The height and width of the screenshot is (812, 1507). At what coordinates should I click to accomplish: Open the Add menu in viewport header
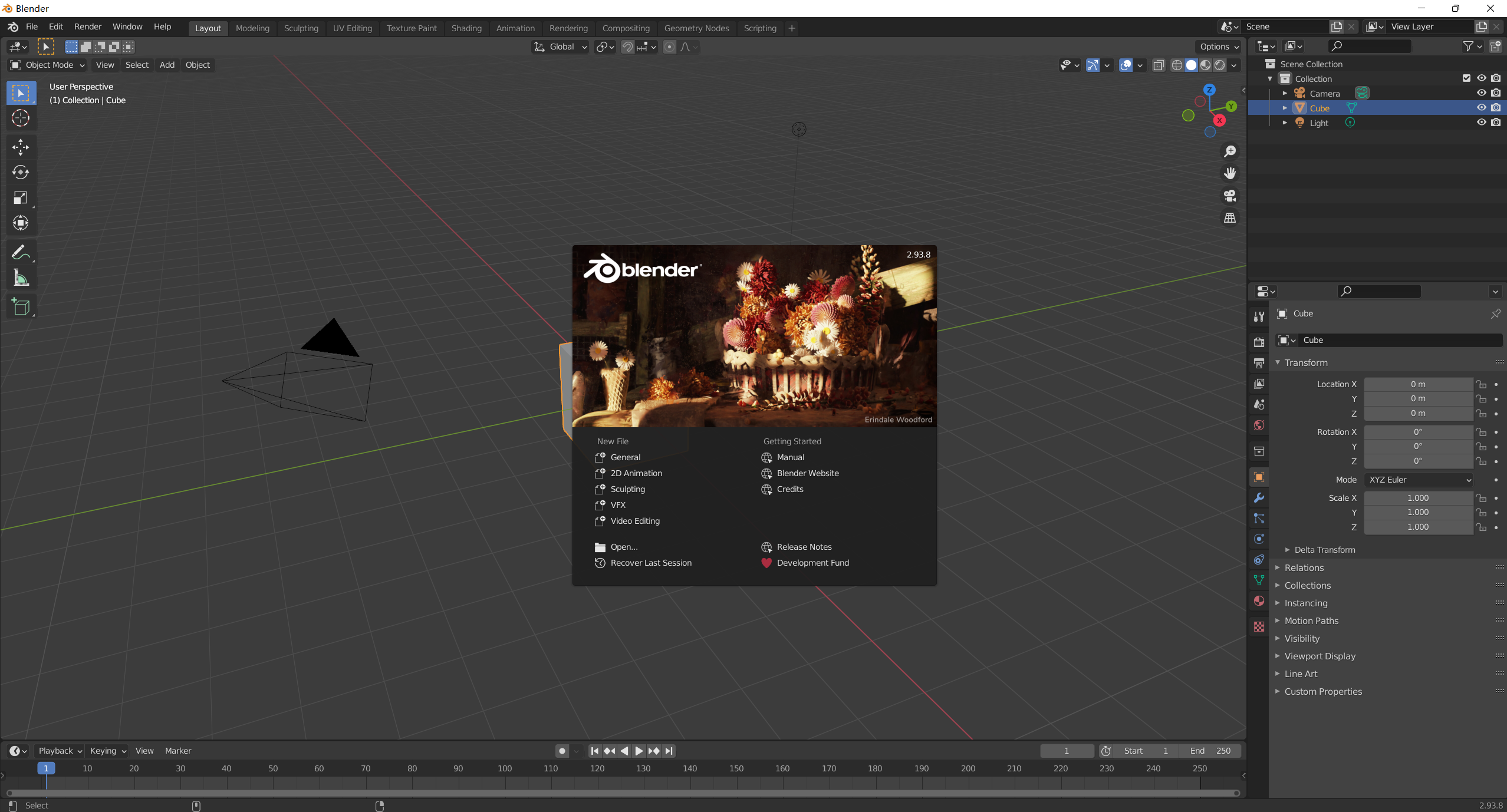click(x=167, y=65)
